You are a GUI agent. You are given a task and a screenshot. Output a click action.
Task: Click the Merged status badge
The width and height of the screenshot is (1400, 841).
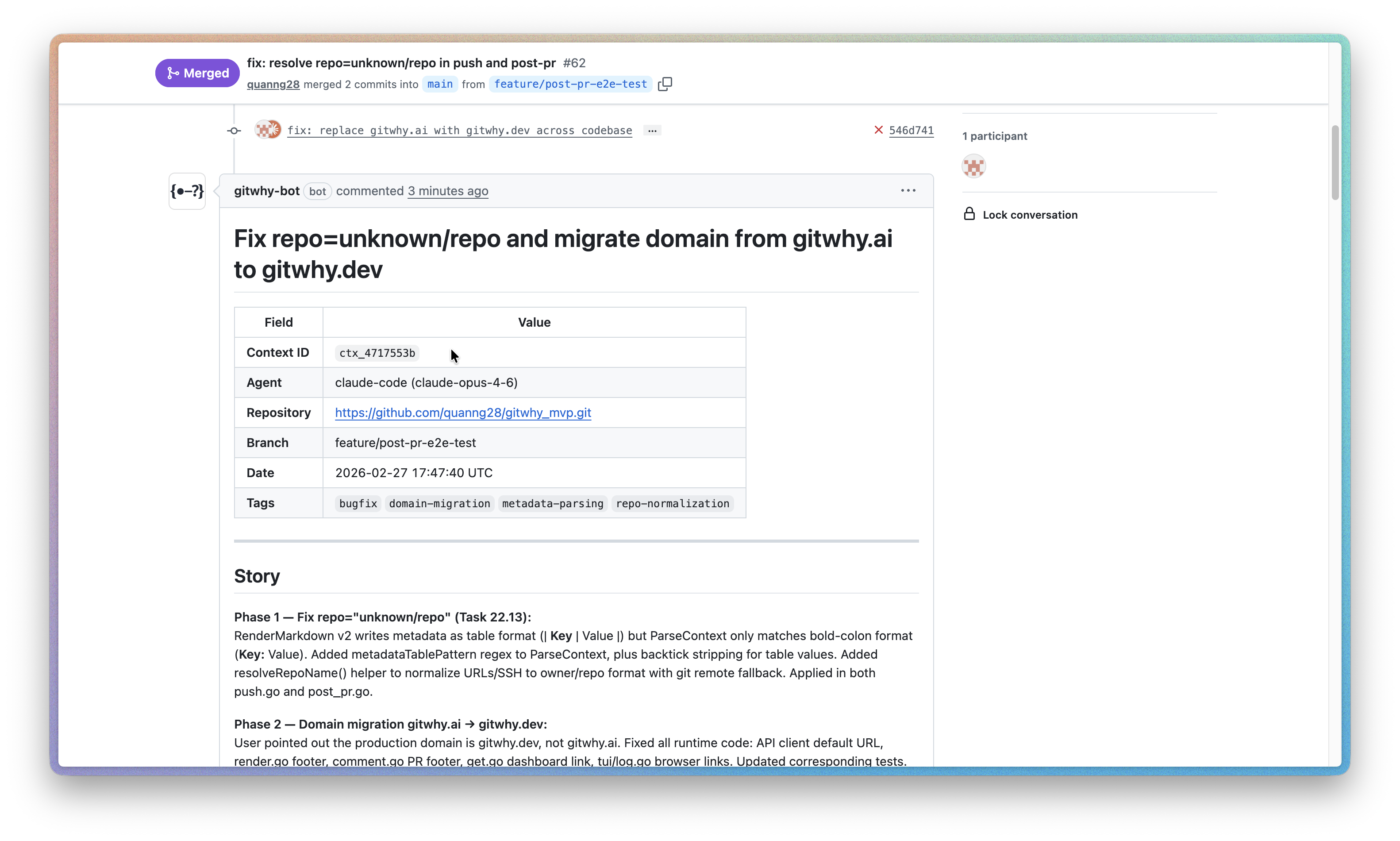pos(197,73)
